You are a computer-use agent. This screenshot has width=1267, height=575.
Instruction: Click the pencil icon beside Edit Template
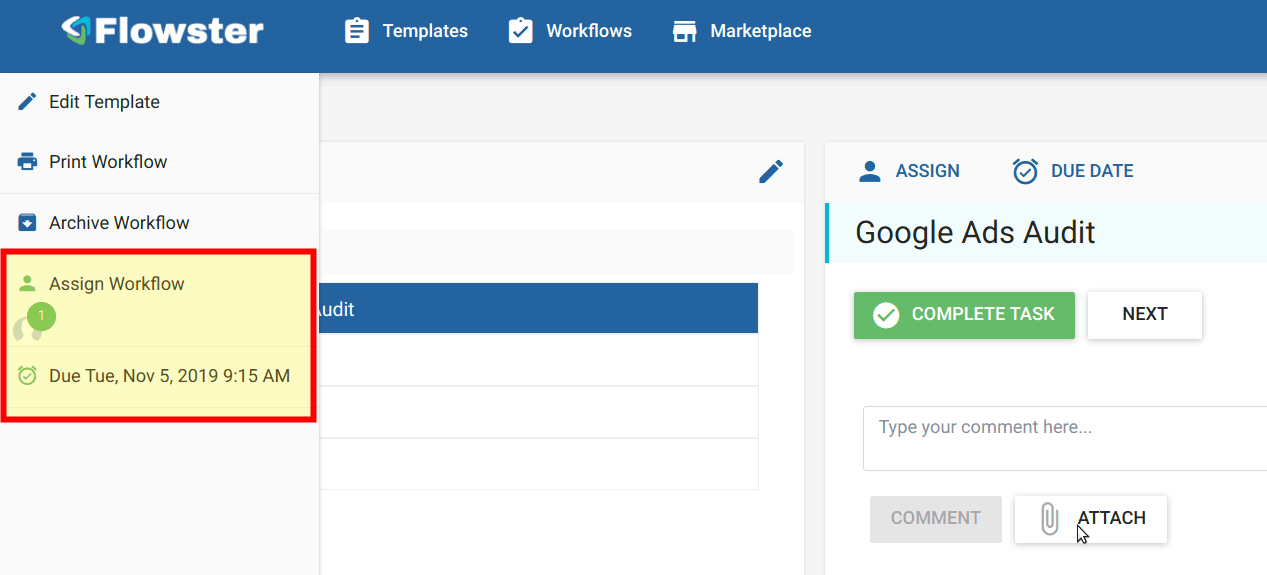pos(27,101)
